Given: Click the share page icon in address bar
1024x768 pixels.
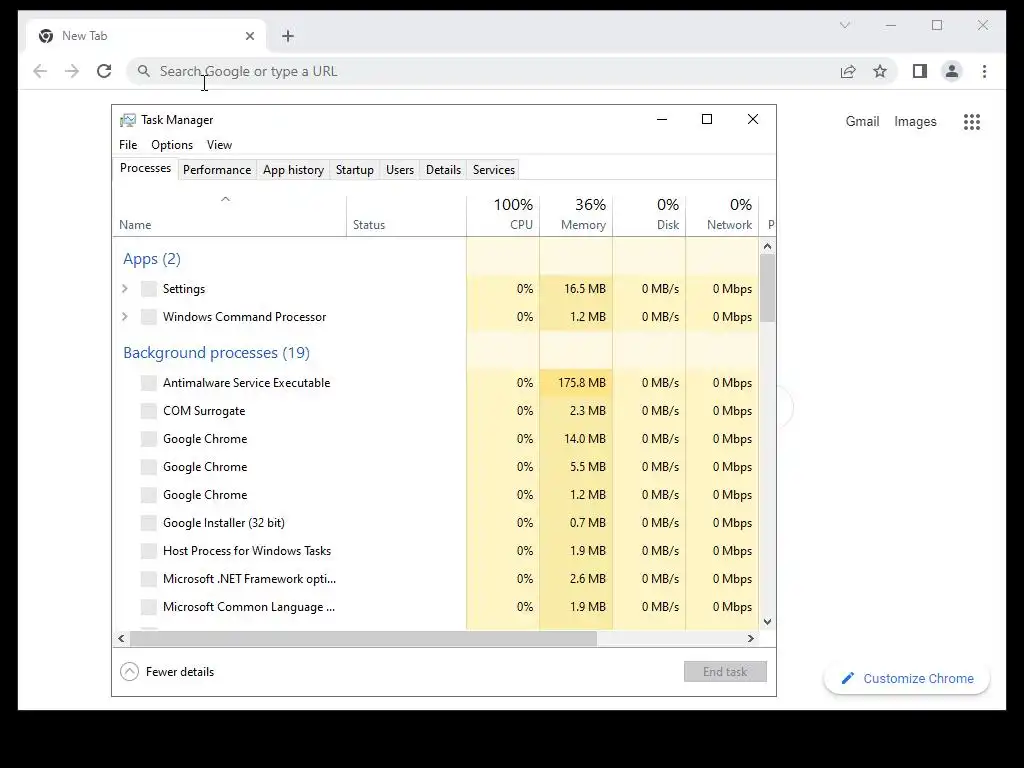Looking at the screenshot, I should pos(848,71).
